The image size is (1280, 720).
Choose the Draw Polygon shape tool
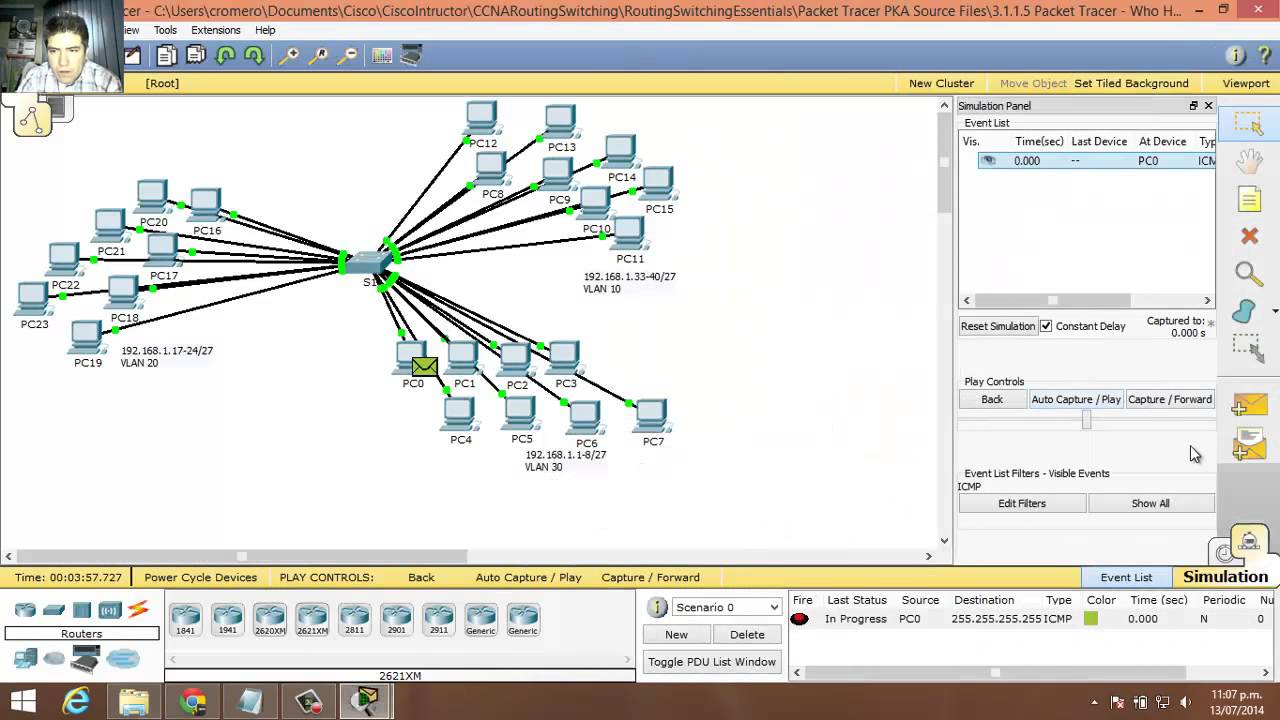[x=1244, y=311]
